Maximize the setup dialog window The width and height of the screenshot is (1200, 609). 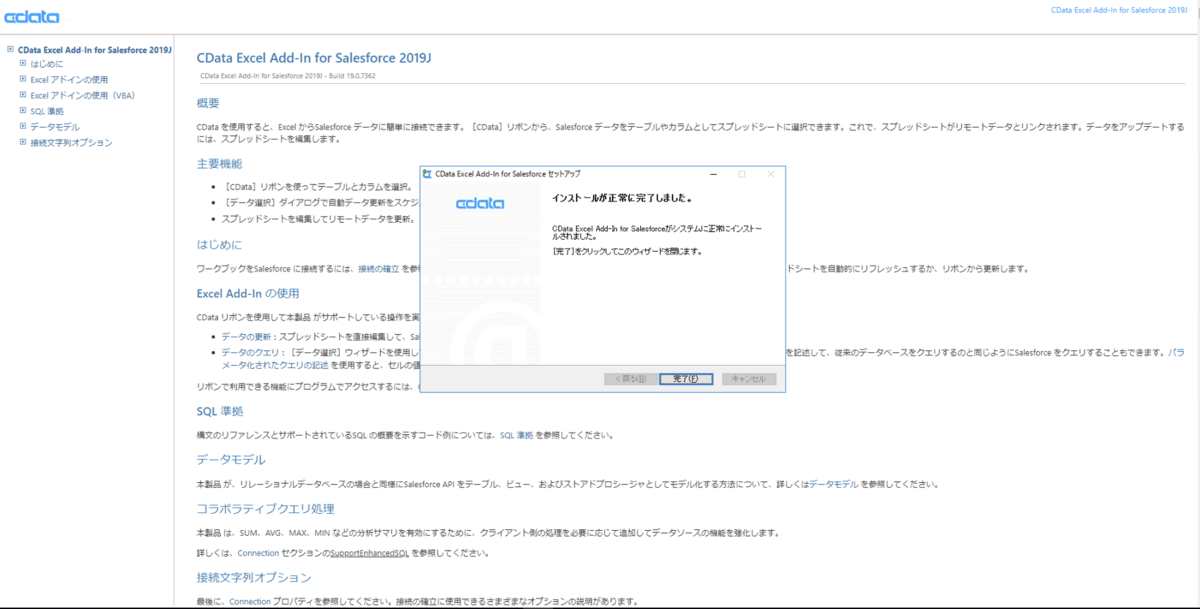pyautogui.click(x=741, y=174)
